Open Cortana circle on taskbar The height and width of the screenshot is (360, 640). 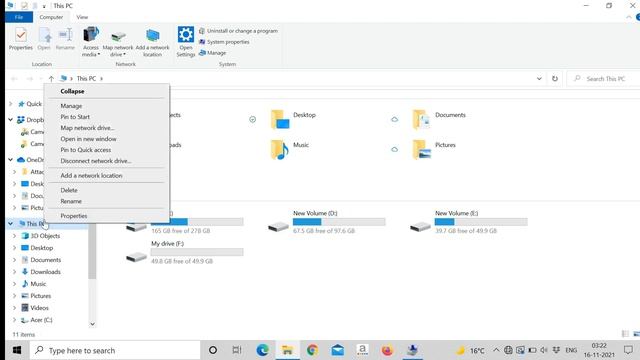point(213,350)
